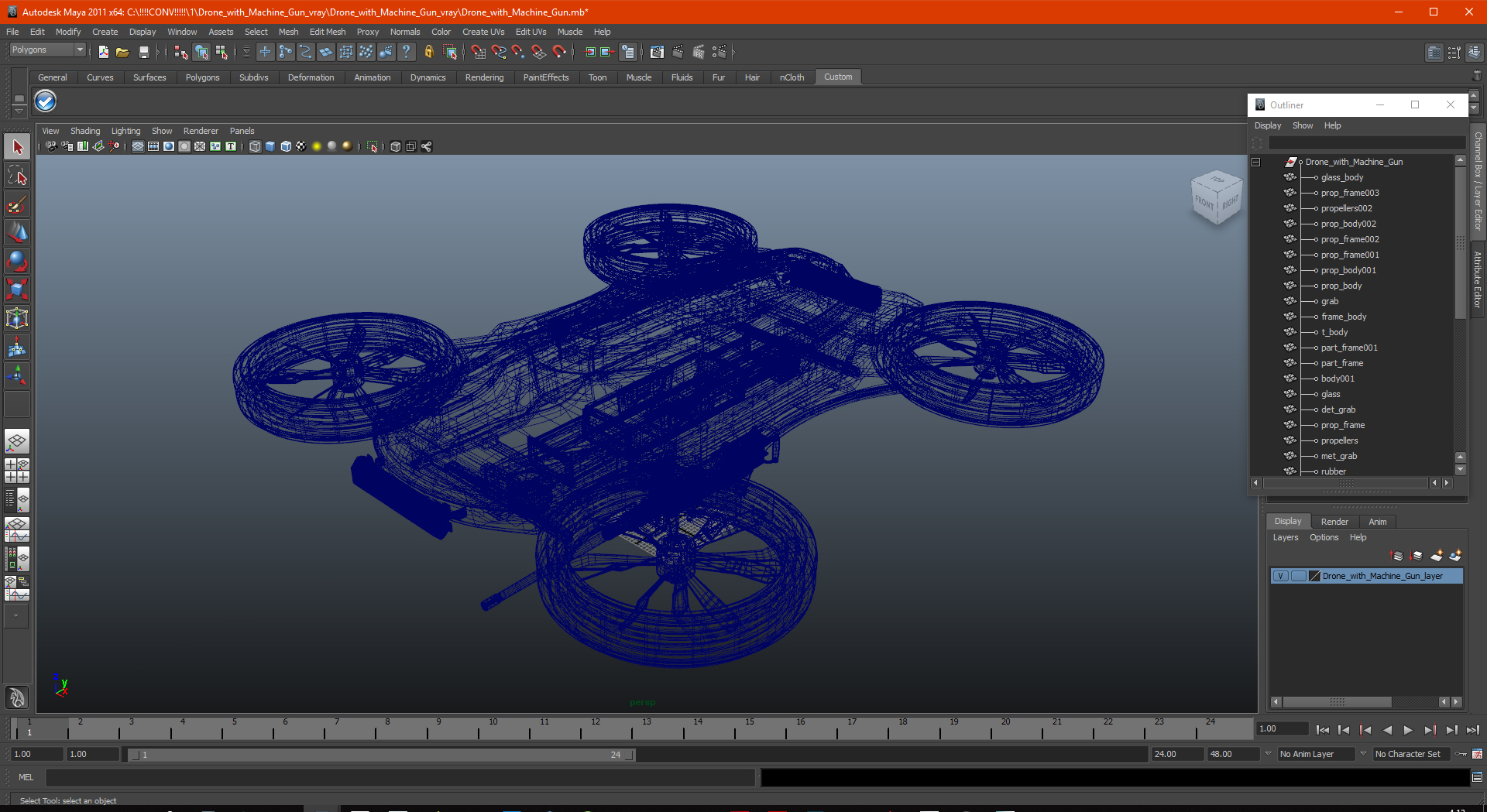Click play backwards button

[1386, 729]
